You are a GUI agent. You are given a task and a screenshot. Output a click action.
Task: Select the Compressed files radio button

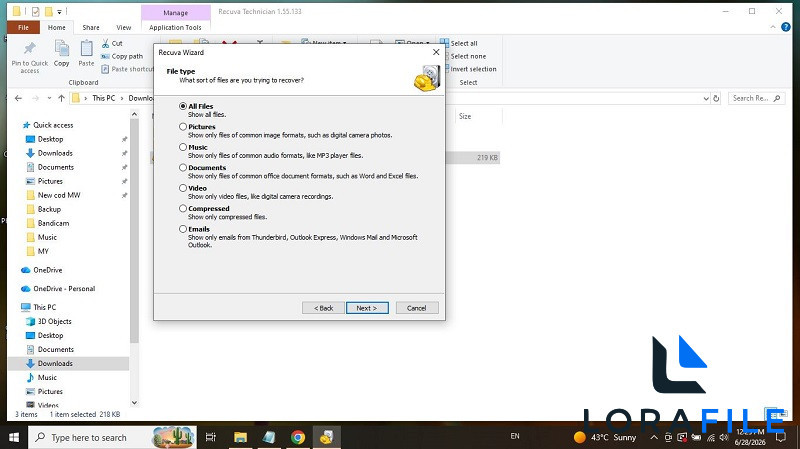[183, 208]
